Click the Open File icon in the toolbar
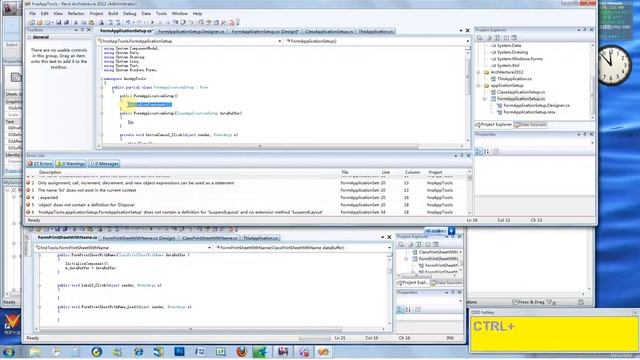This screenshot has height=360, width=640. point(40,22)
